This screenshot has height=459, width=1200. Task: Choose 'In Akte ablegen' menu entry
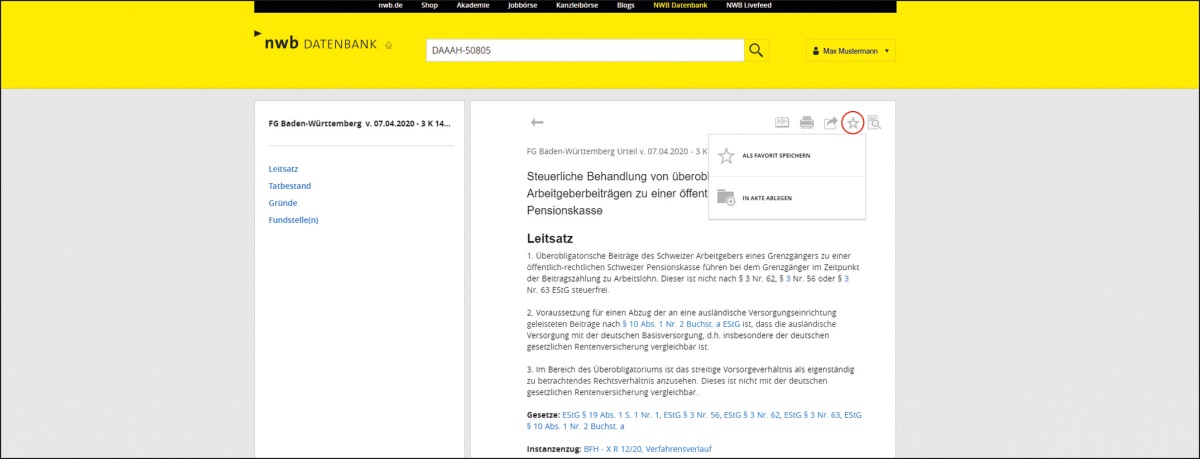coord(767,198)
